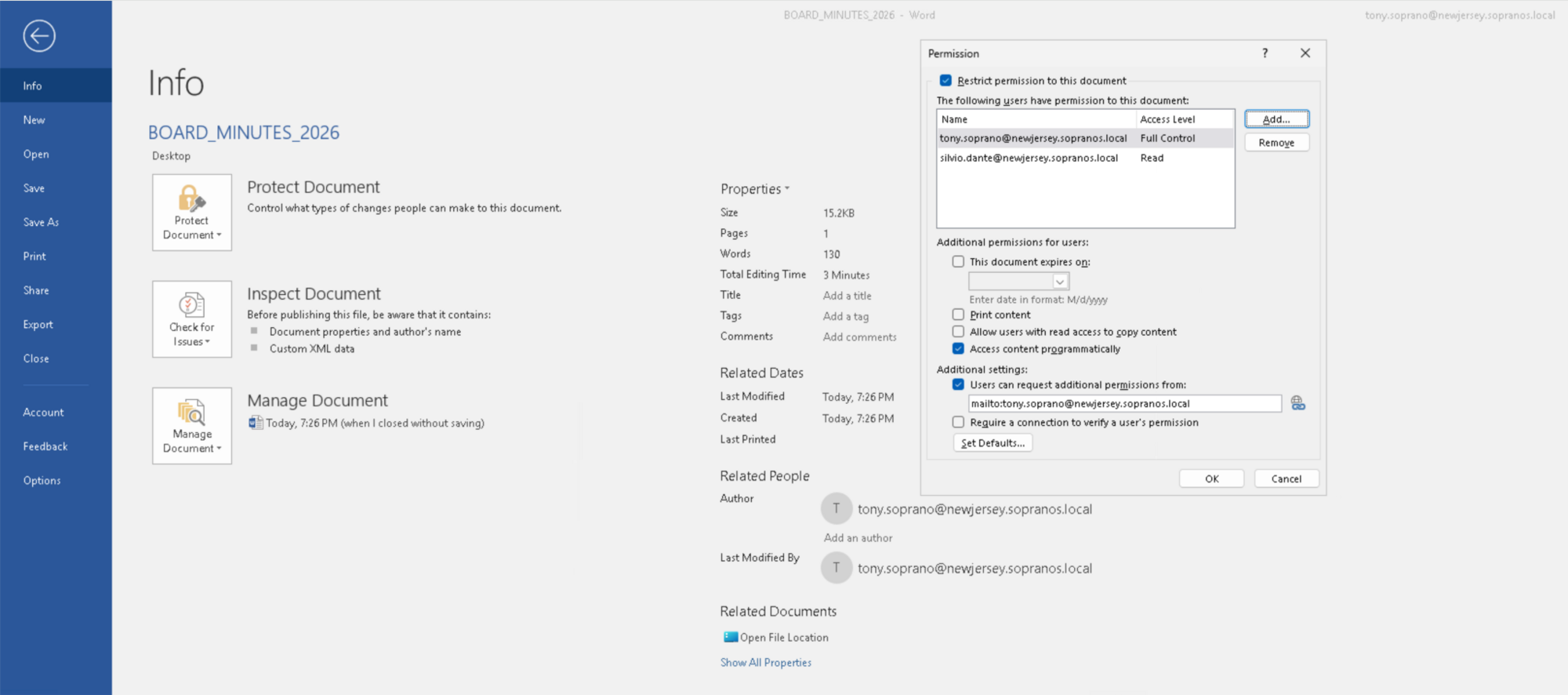Click the Desktop location path
The image size is (1568, 695).
(171, 155)
